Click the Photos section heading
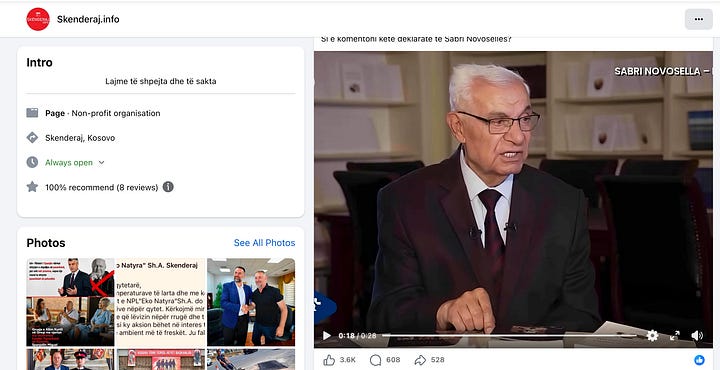Image resolution: width=720 pixels, height=370 pixels. click(x=46, y=243)
